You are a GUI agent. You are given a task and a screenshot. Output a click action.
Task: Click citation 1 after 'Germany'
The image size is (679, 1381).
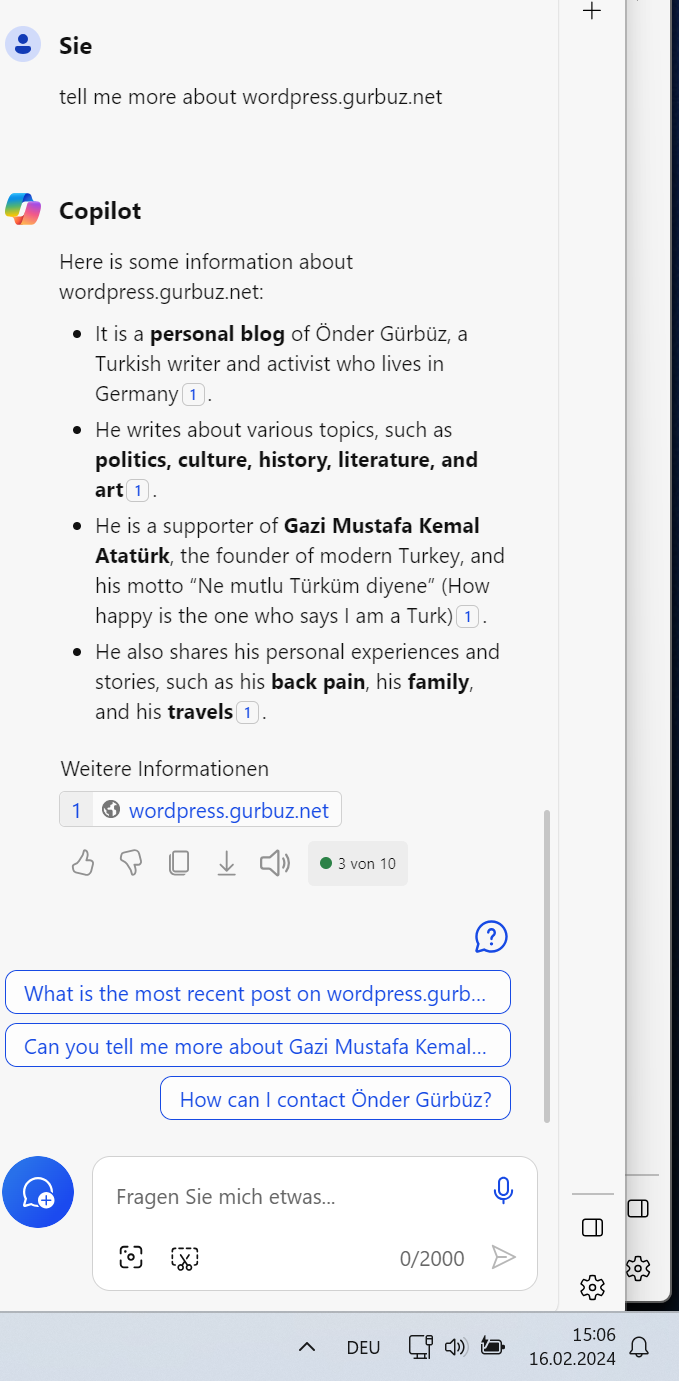(194, 395)
